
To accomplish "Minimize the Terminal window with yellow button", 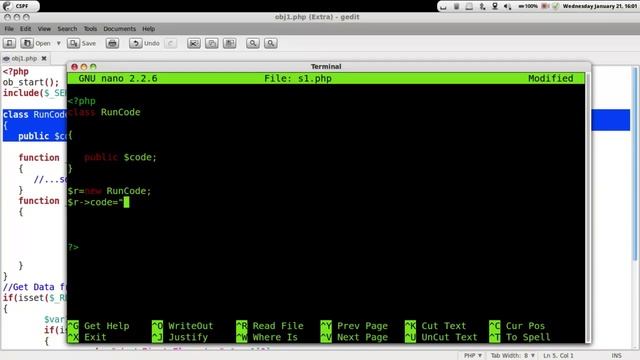I will pyautogui.click(x=84, y=67).
